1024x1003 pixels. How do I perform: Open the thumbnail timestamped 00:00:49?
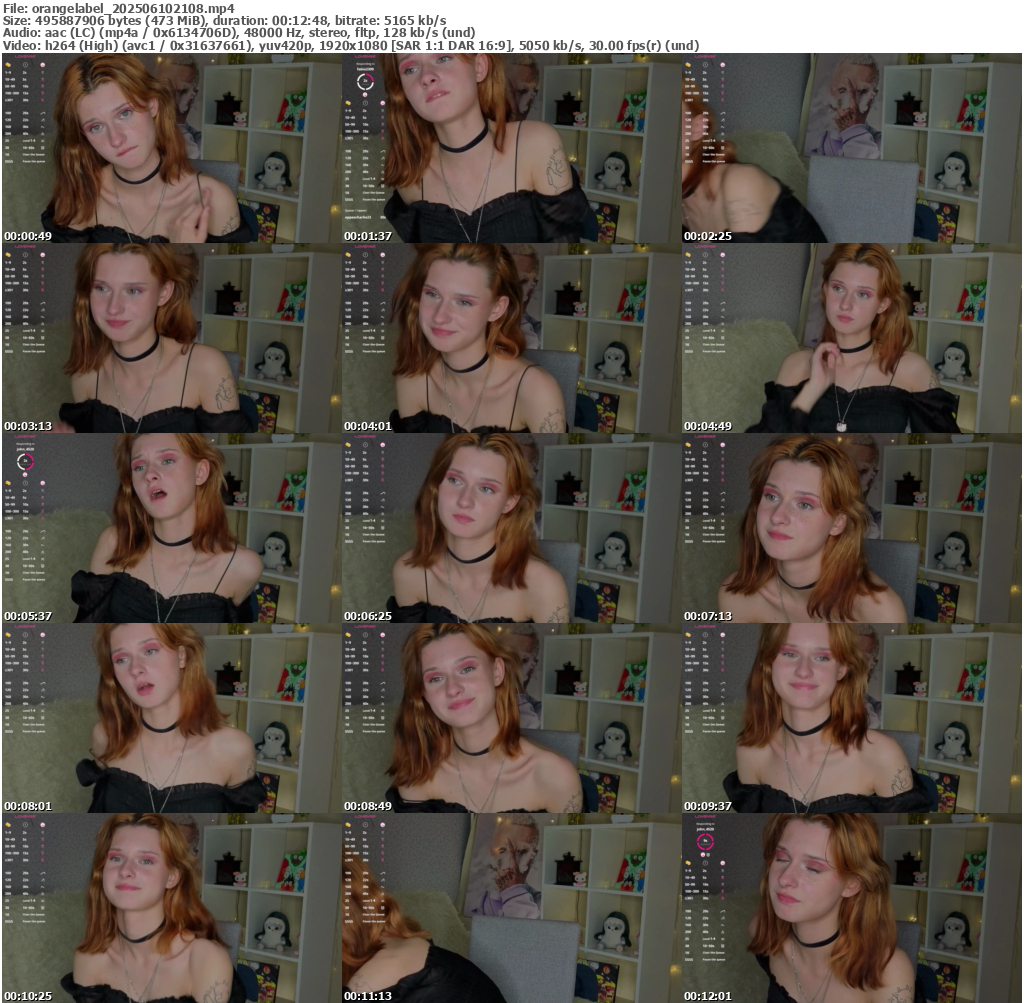click(171, 148)
